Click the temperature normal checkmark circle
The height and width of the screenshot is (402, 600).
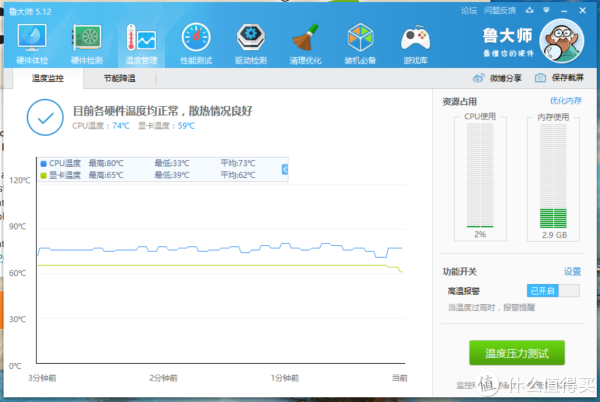(45, 117)
